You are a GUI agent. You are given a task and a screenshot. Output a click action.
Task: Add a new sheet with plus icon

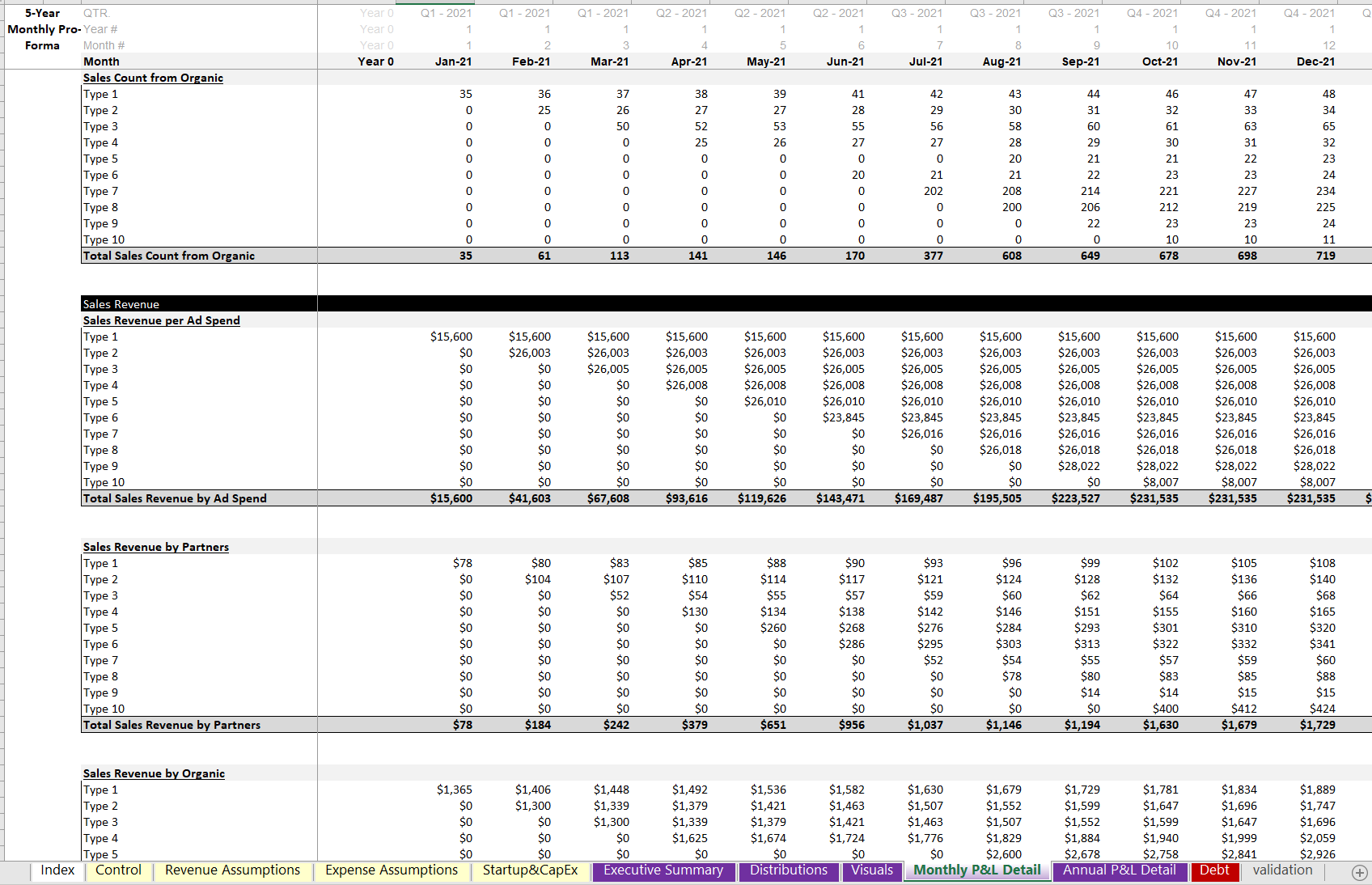tap(1359, 872)
